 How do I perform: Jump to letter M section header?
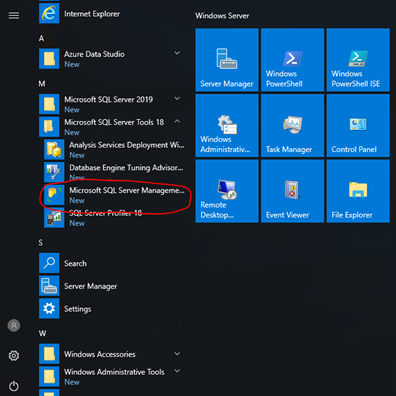pos(42,84)
